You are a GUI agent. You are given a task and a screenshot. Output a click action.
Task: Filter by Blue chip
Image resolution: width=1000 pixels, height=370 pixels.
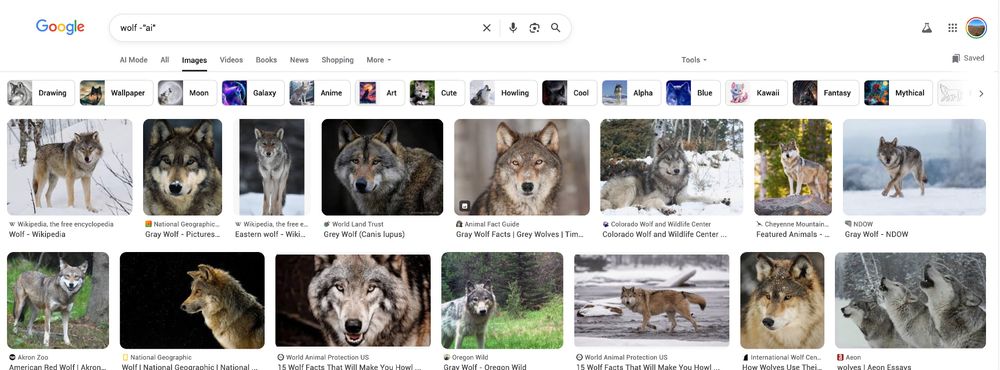pyautogui.click(x=693, y=93)
